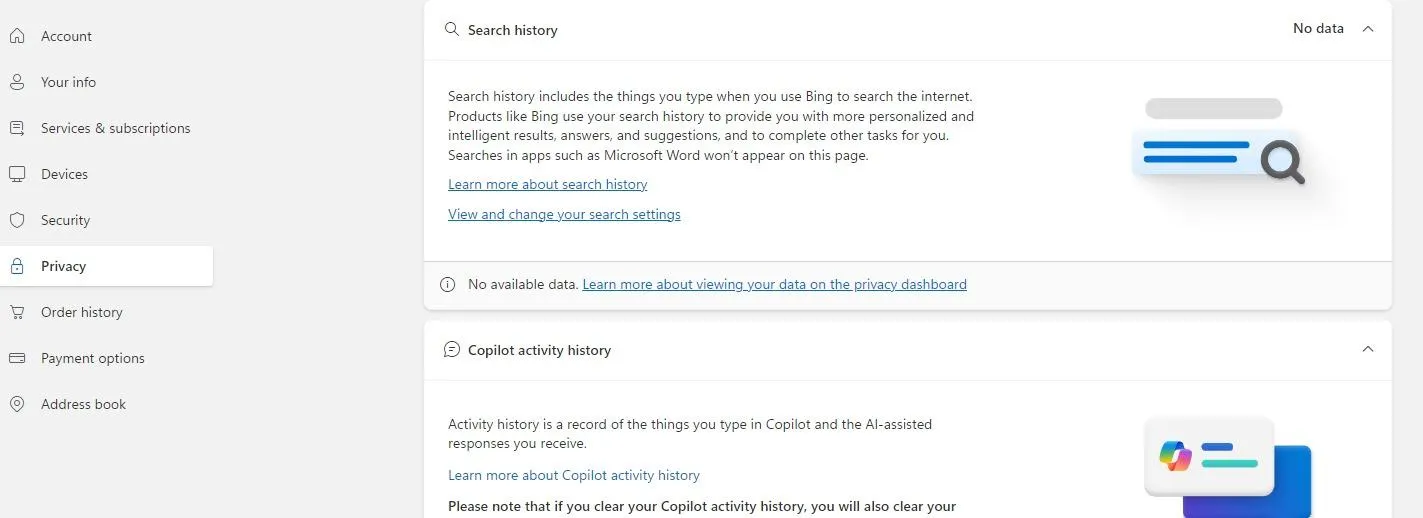Go to the Security menu item
This screenshot has width=1423, height=518.
[x=65, y=220]
